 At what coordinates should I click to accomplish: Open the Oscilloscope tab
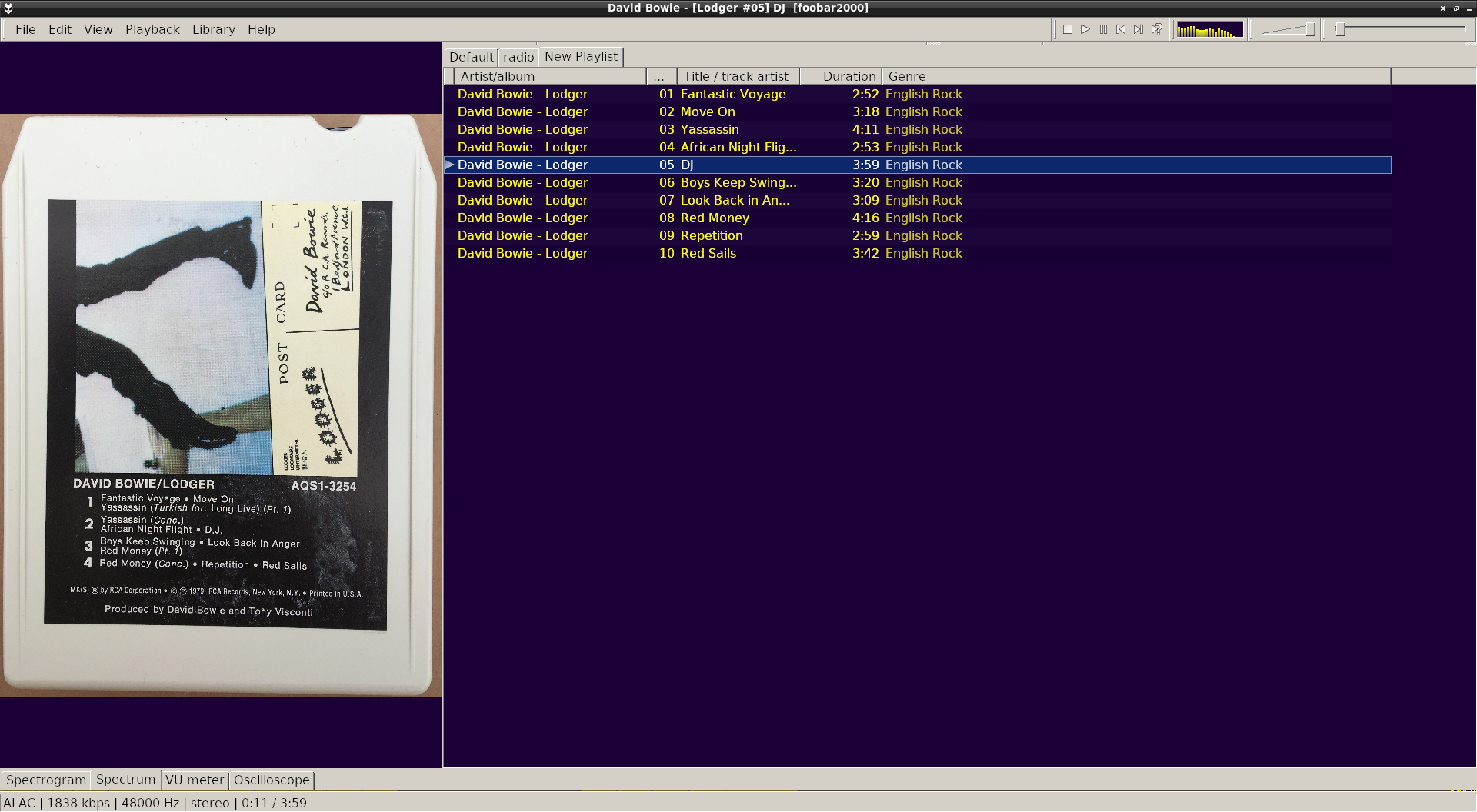(x=272, y=780)
